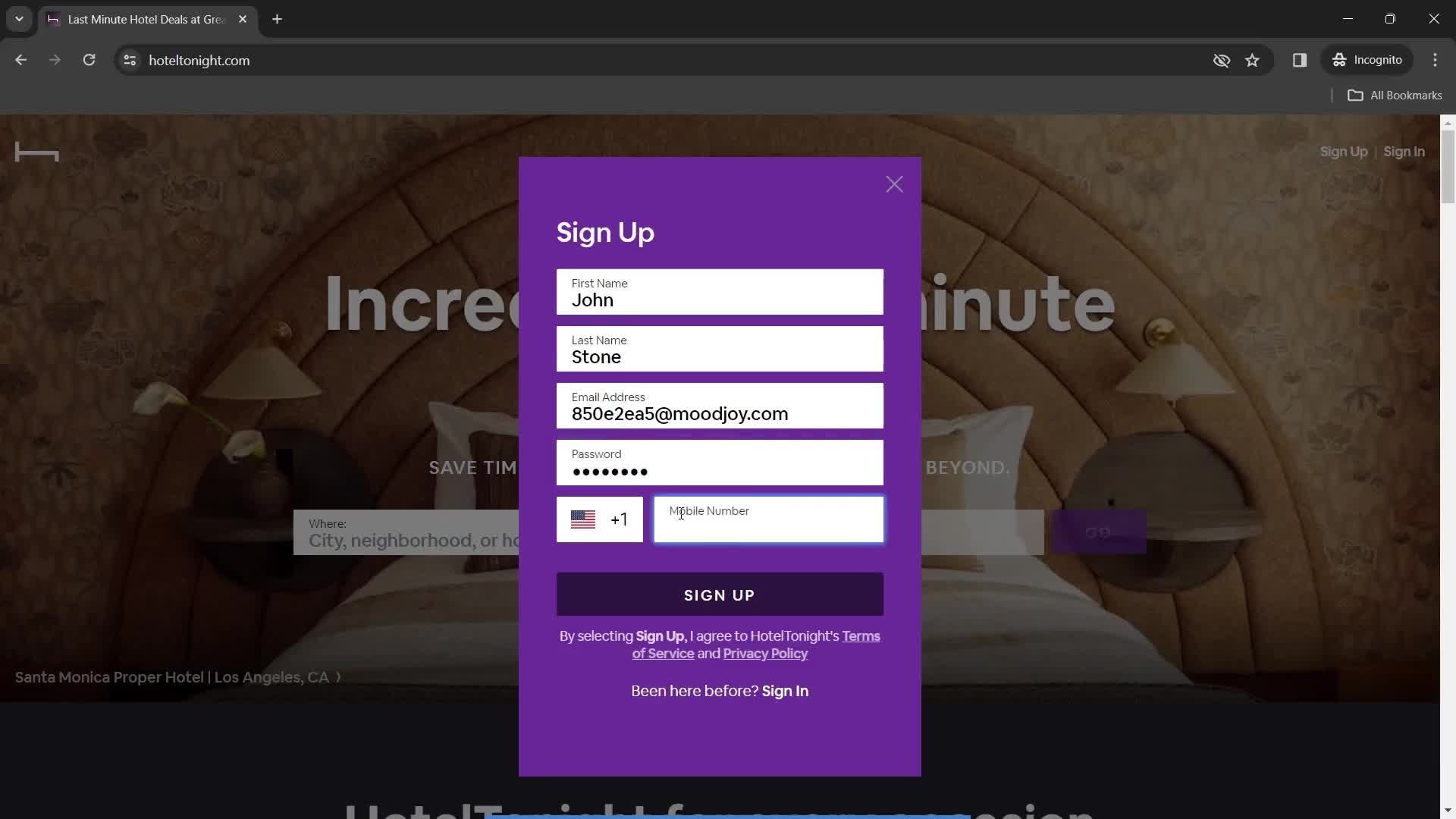Go back to the previous page
This screenshot has height=819, width=1456.
[20, 60]
